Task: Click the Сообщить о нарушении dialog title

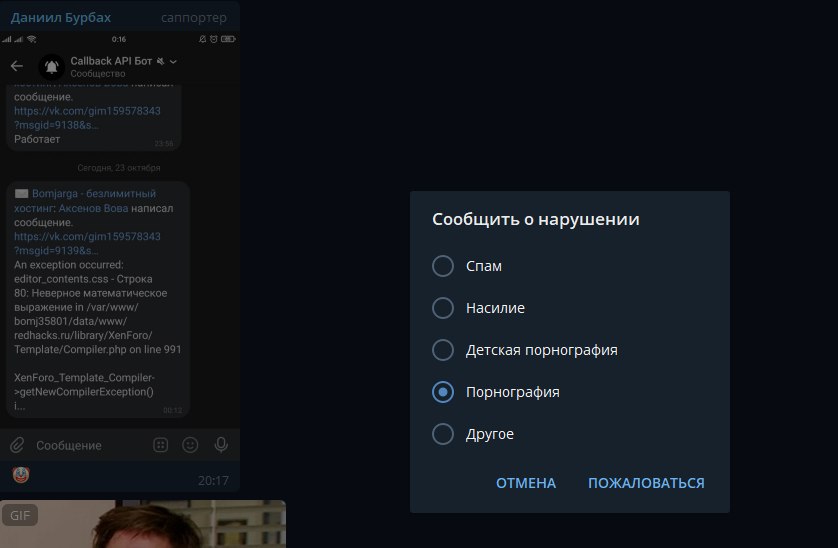Action: point(536,219)
